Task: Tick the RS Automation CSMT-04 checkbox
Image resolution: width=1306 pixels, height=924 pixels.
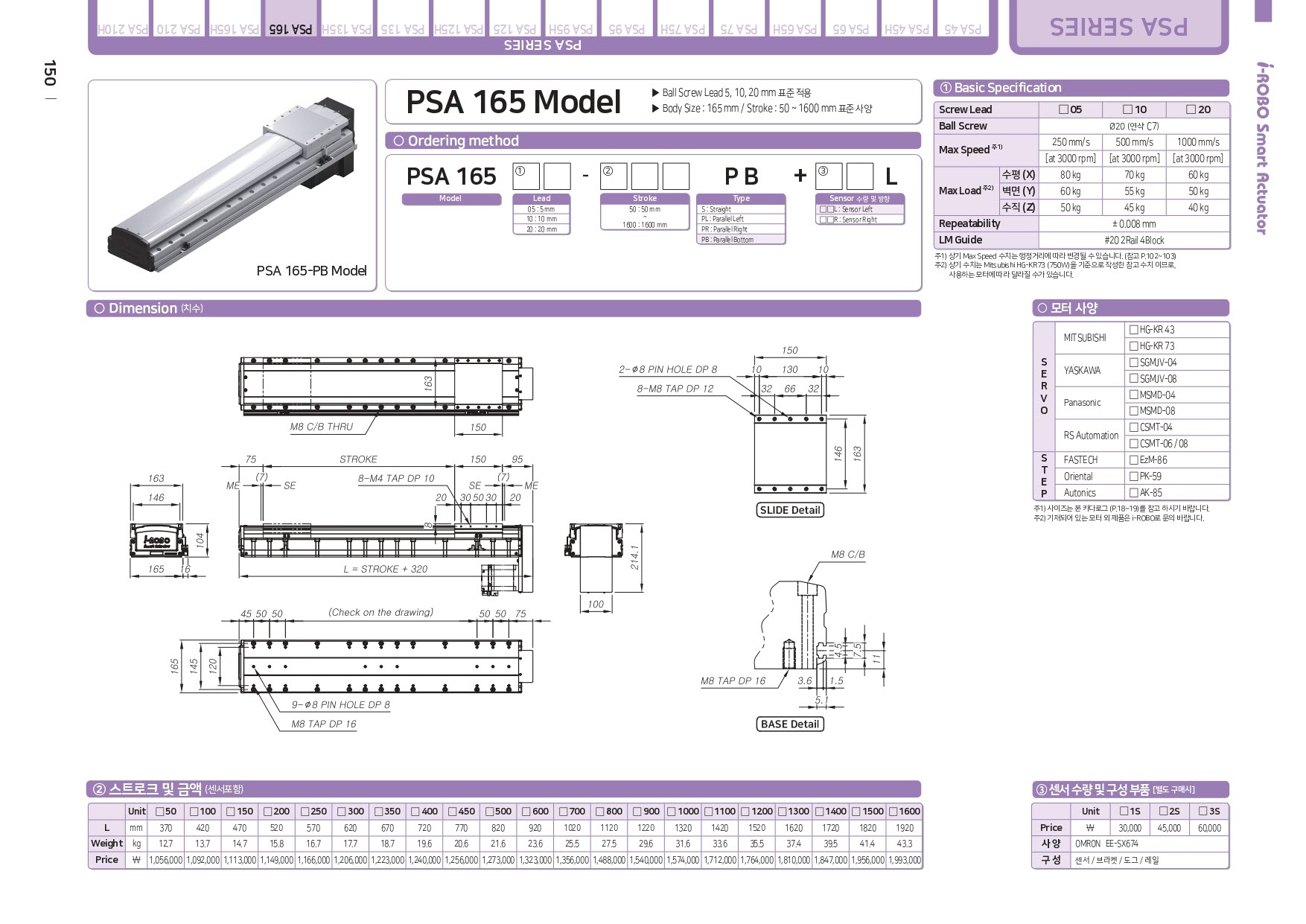Action: [x=1134, y=427]
